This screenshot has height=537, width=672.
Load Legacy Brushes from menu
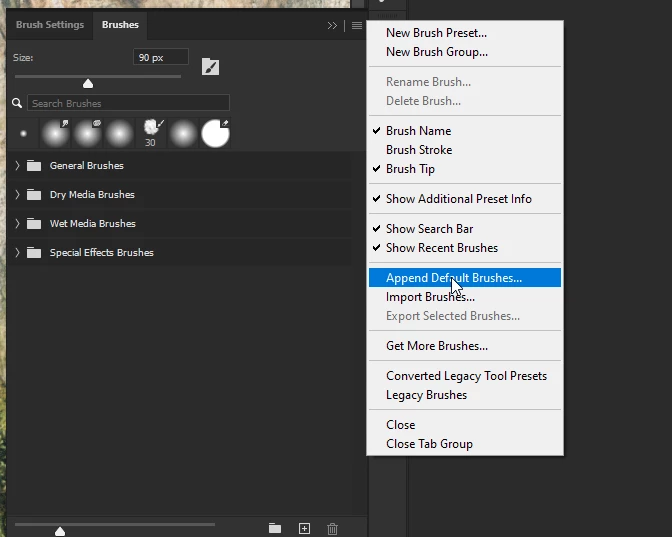click(x=465, y=395)
